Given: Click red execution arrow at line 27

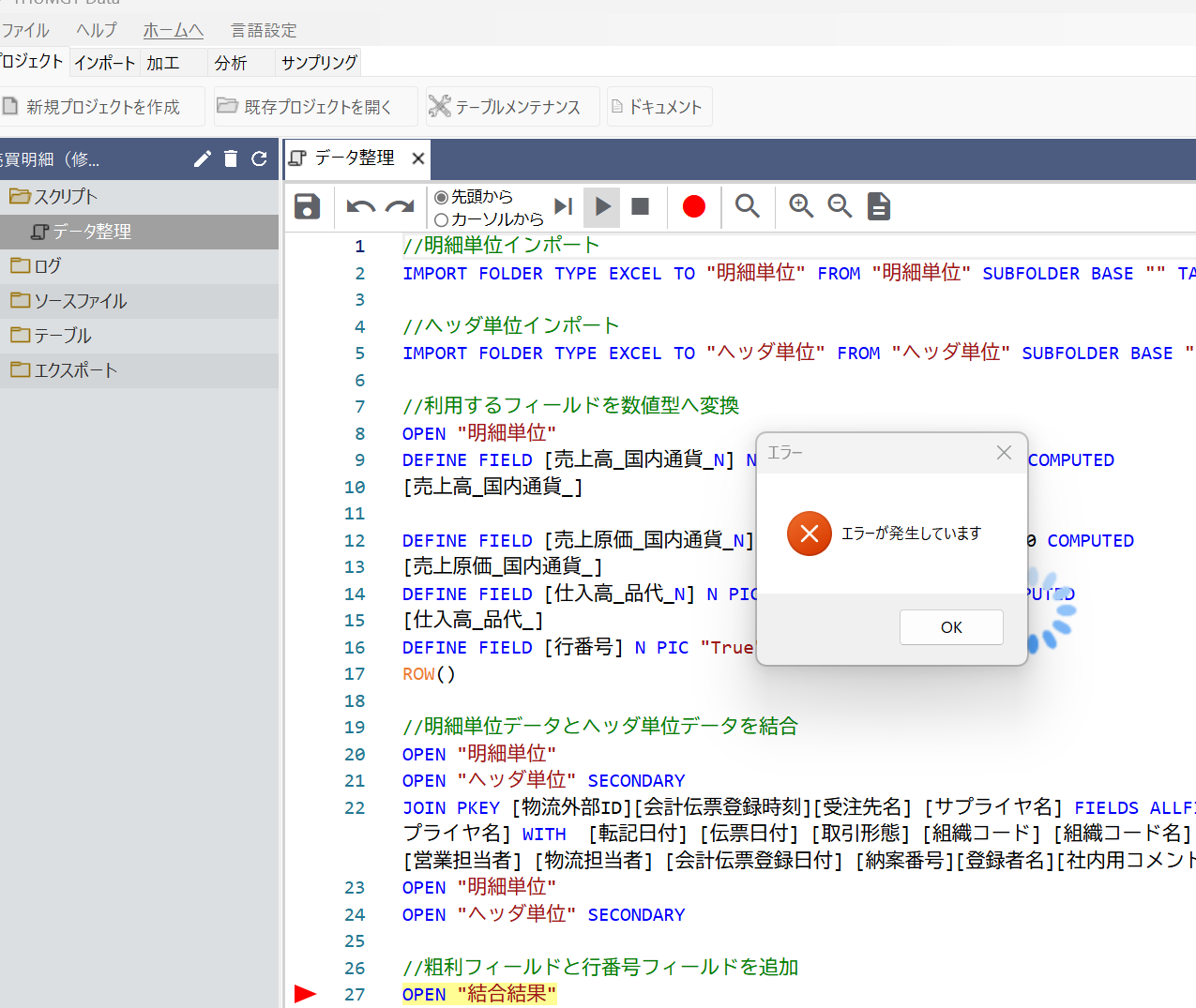Looking at the screenshot, I should (x=306, y=994).
